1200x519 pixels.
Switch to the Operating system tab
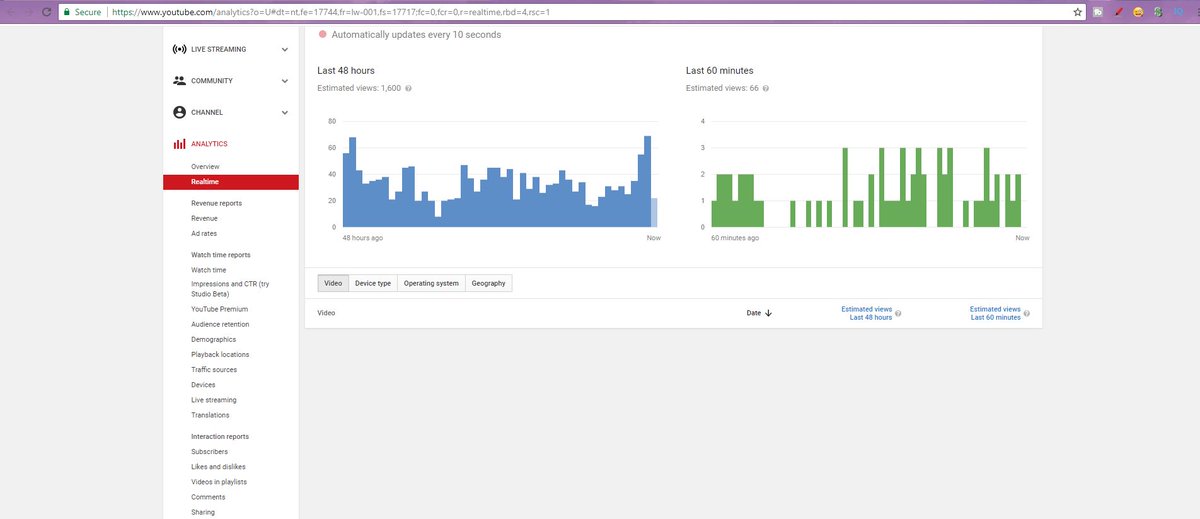click(431, 283)
